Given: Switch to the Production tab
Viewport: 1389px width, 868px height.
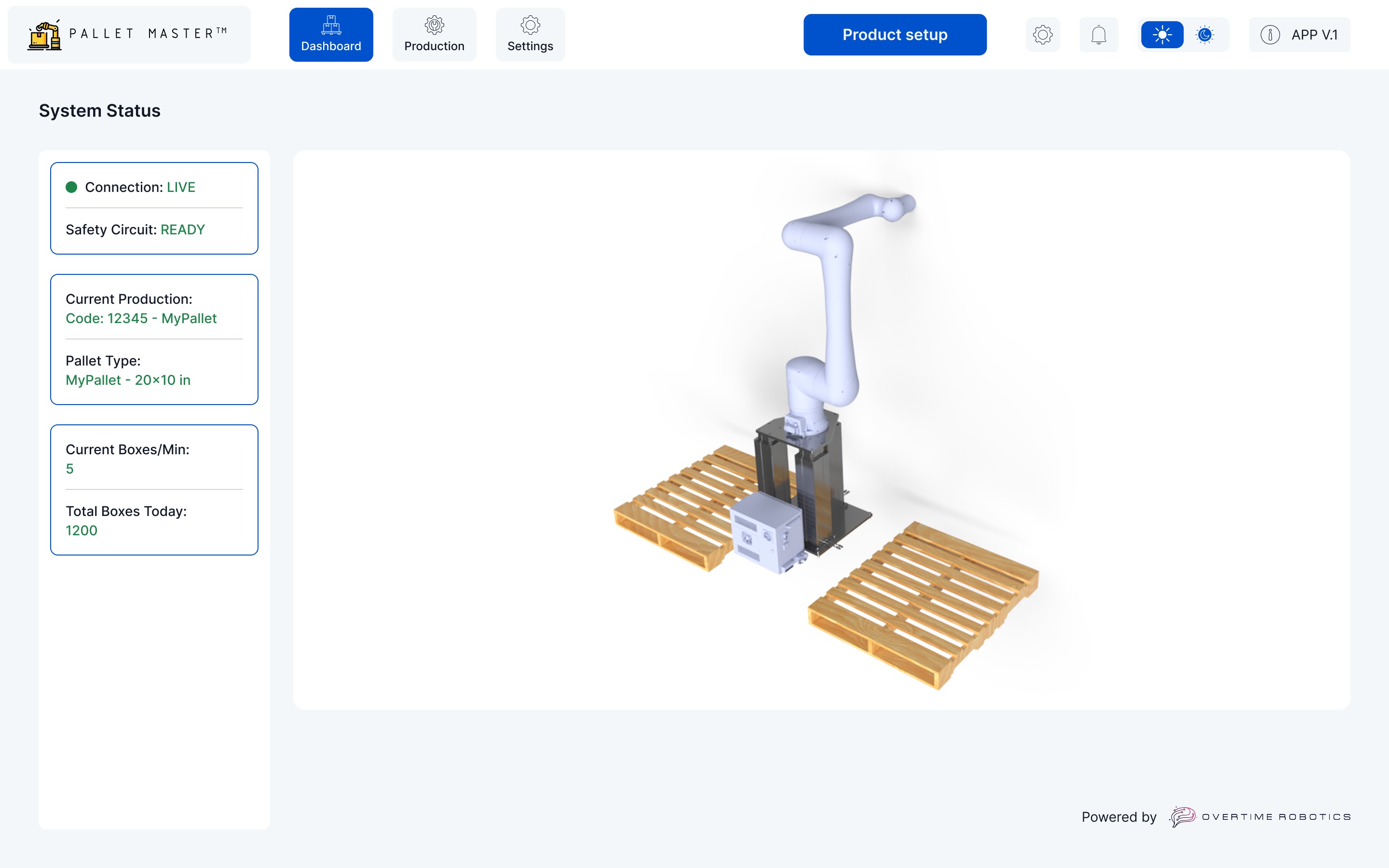Looking at the screenshot, I should 434,34.
